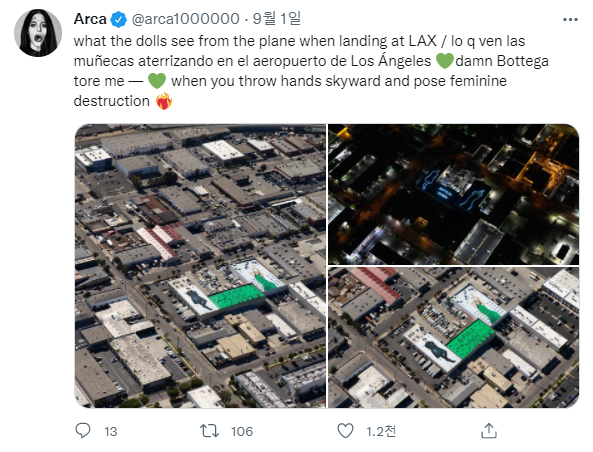Click the Arca display name
The width and height of the screenshot is (593, 452).
tap(90, 19)
